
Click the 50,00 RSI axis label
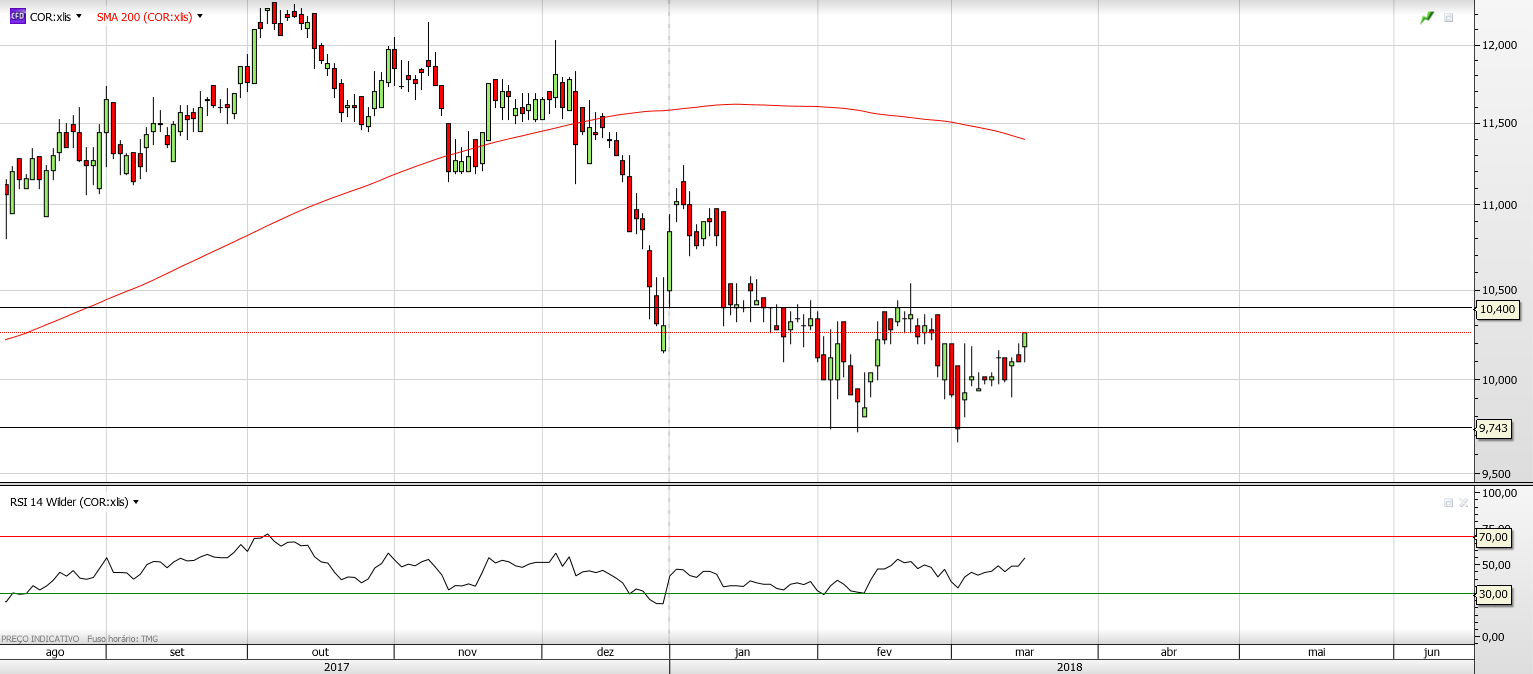point(1497,565)
